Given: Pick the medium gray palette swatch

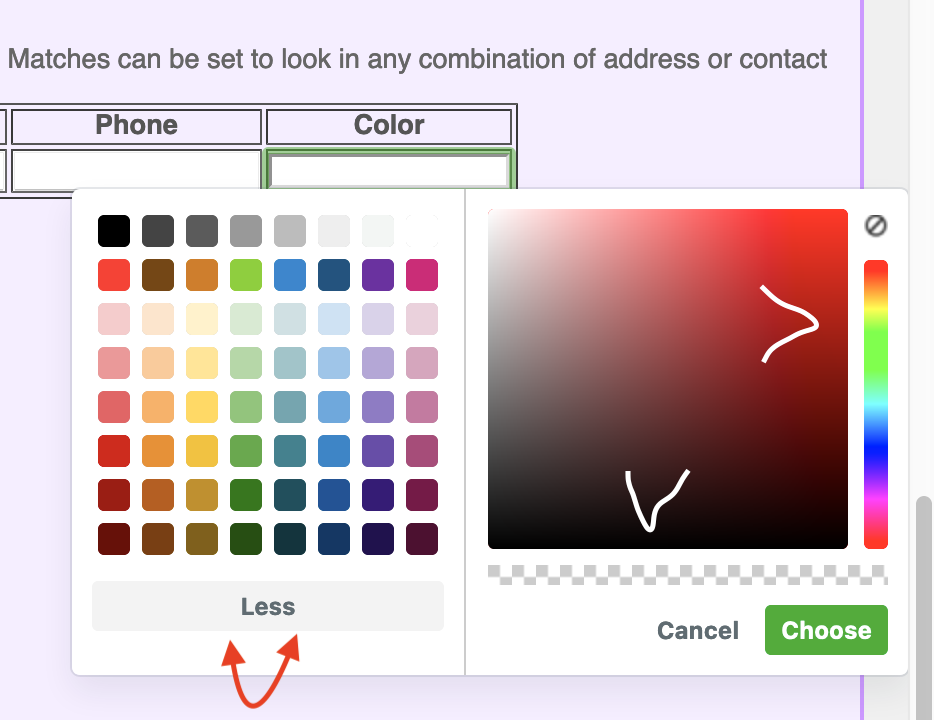Looking at the screenshot, I should coord(246,231).
